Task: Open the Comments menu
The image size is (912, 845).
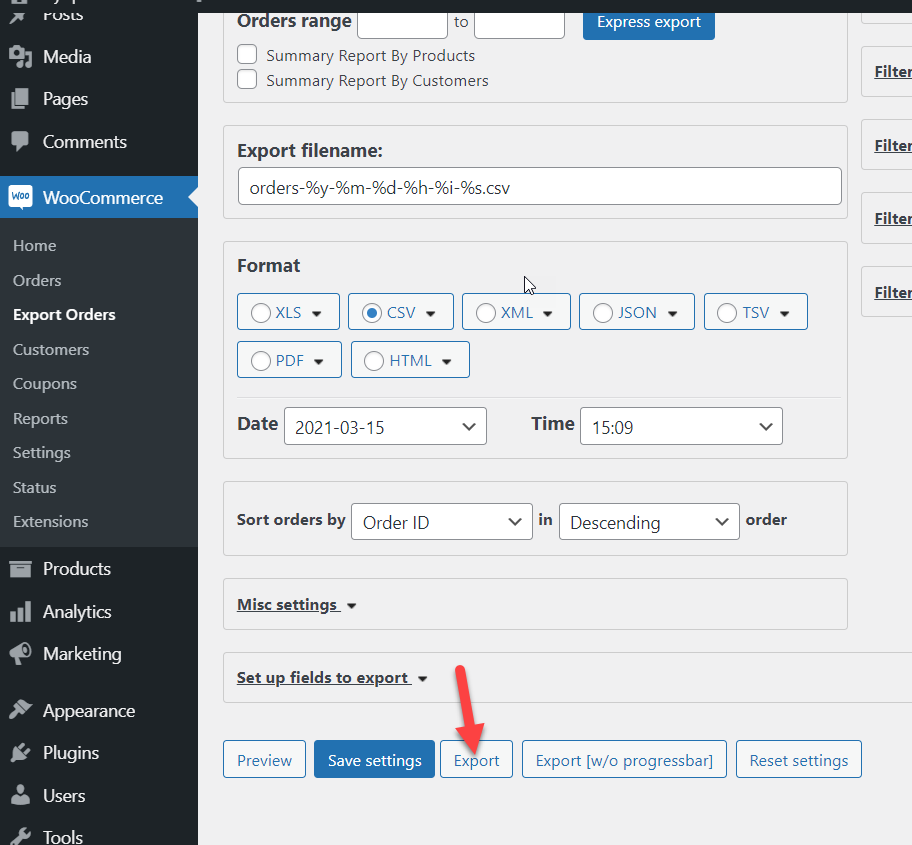Action: (84, 141)
